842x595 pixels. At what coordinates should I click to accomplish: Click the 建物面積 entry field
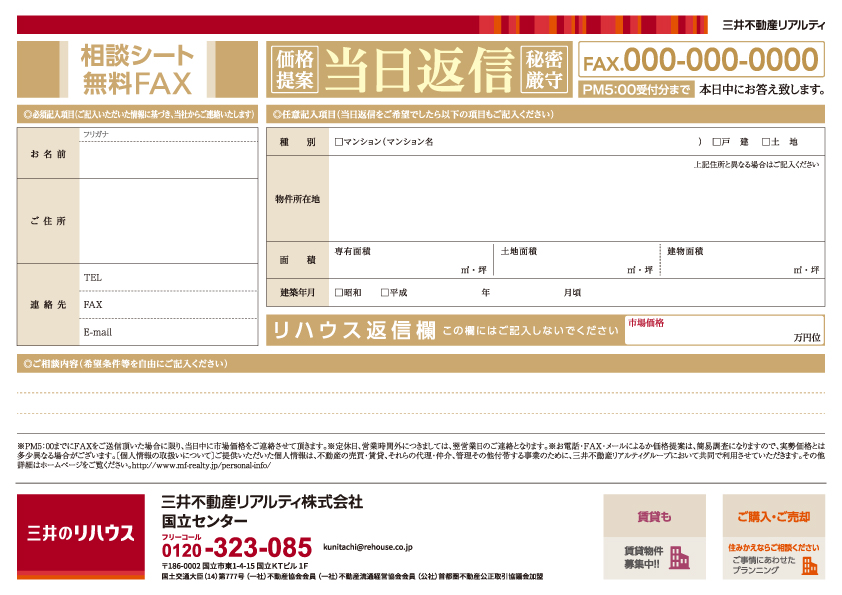pos(743,260)
